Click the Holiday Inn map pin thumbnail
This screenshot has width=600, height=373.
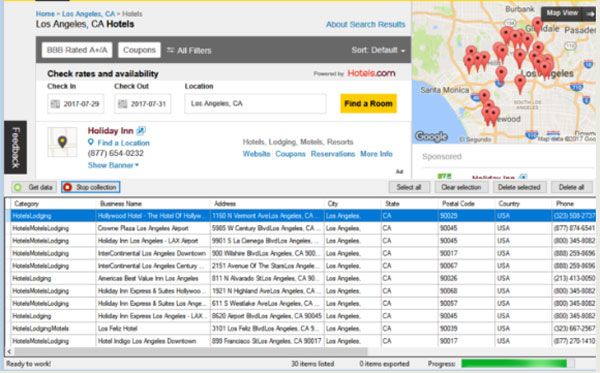[x=62, y=142]
